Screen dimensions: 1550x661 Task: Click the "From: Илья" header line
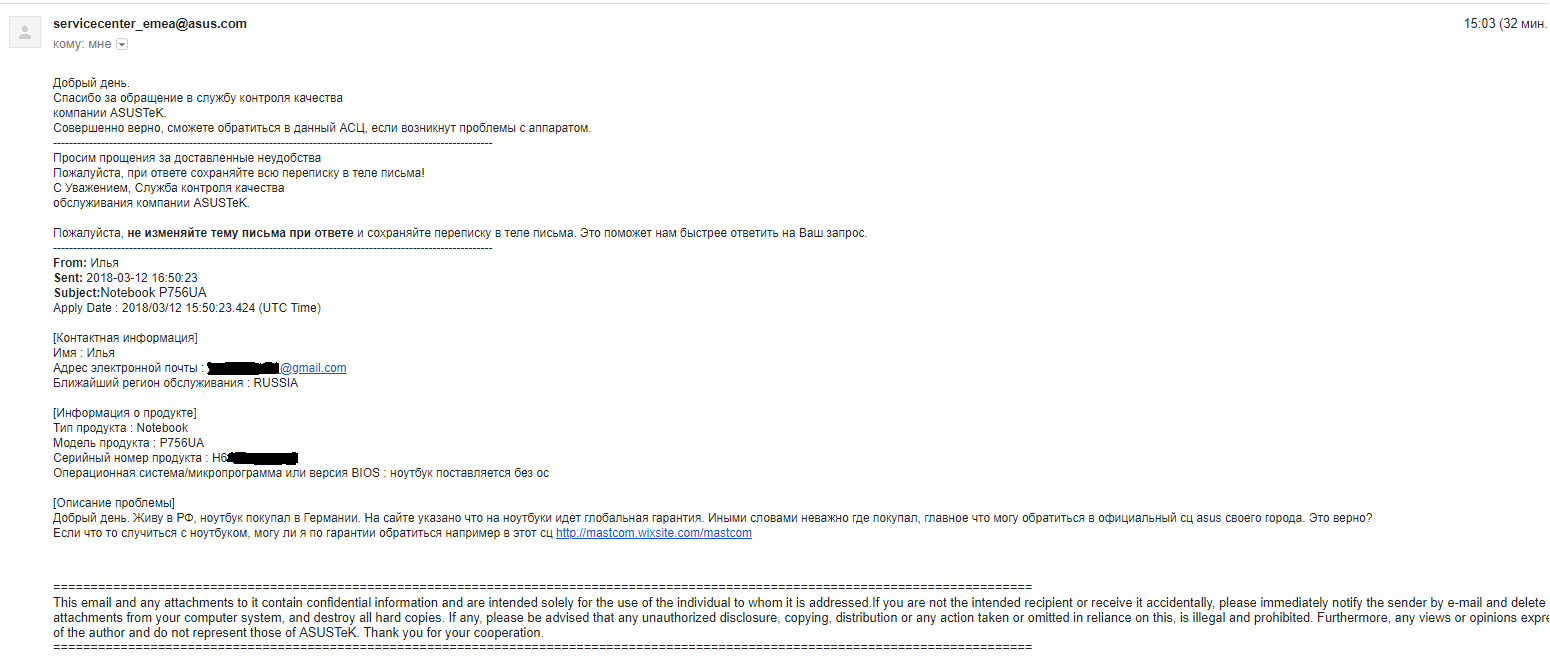pyautogui.click(x=86, y=263)
